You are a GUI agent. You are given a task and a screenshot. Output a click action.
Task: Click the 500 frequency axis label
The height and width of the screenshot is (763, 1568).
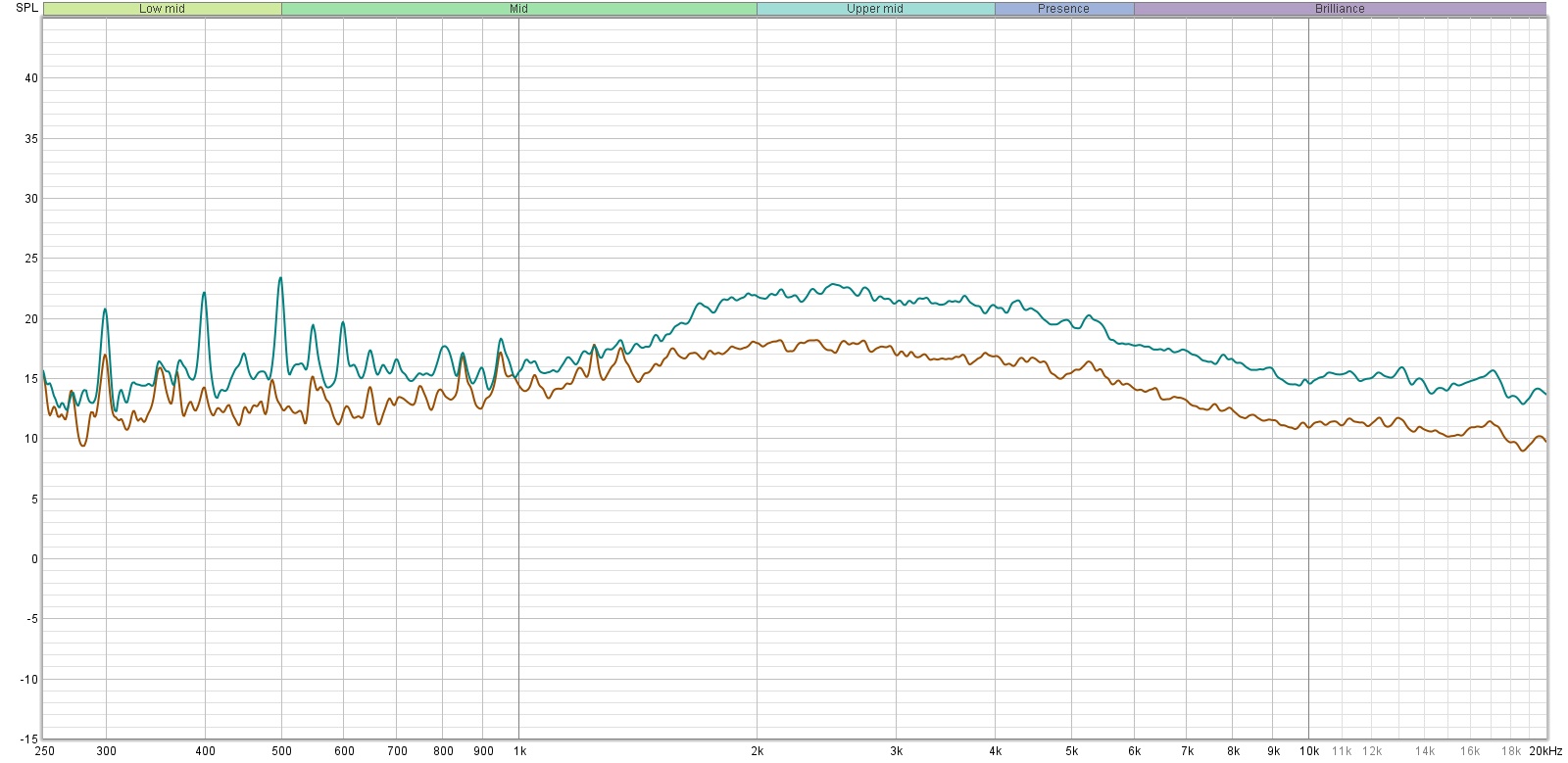coord(281,751)
